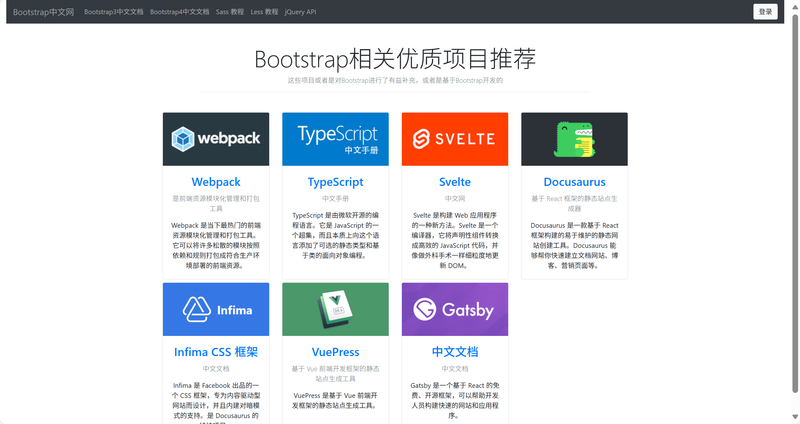Open Bootstrap3中文文档 in the navbar
Viewport: 800px width, 424px height.
tap(114, 12)
